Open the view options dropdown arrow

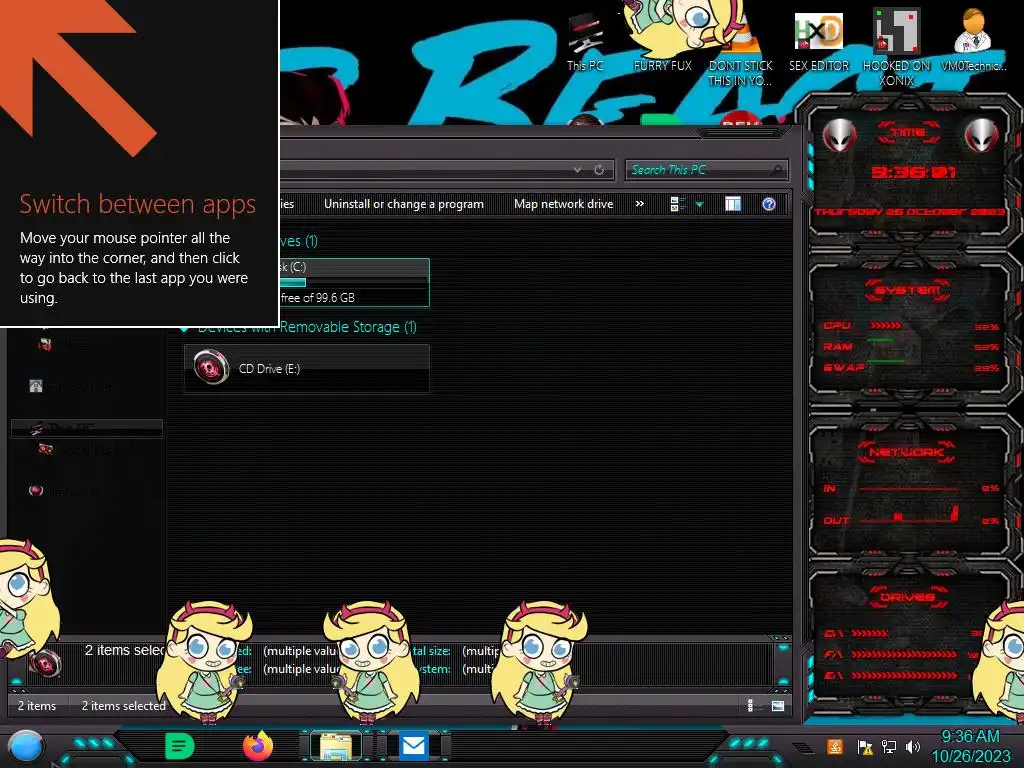pos(699,204)
